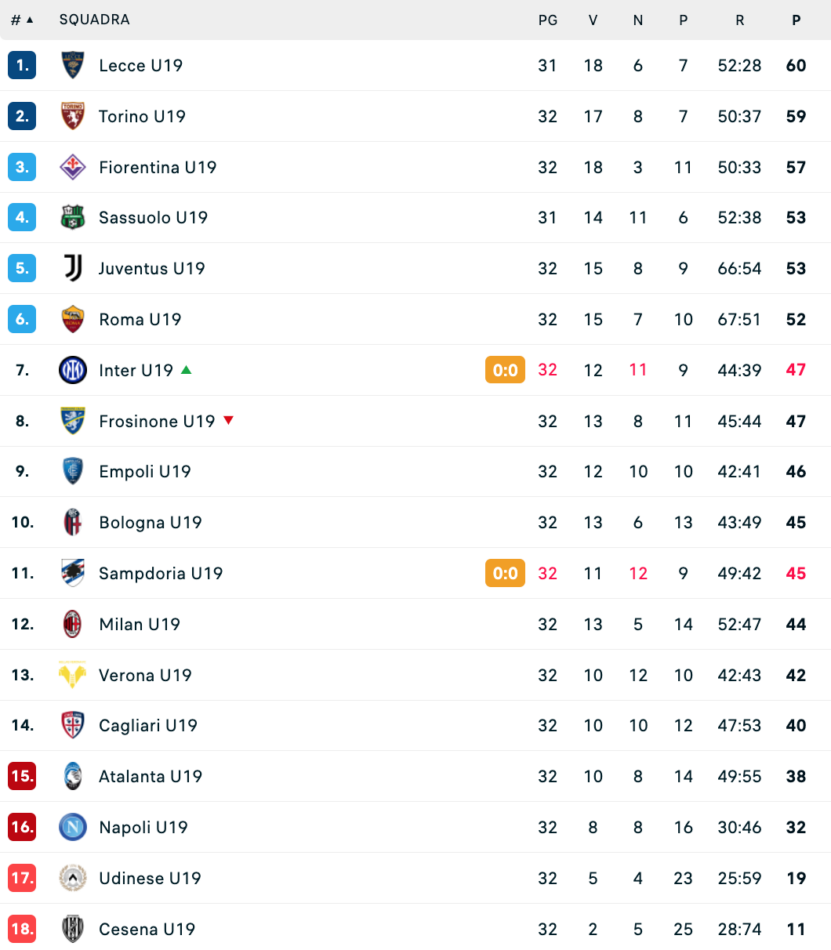Sort standings by PG column header
Screen dimensions: 831x950
(x=547, y=20)
